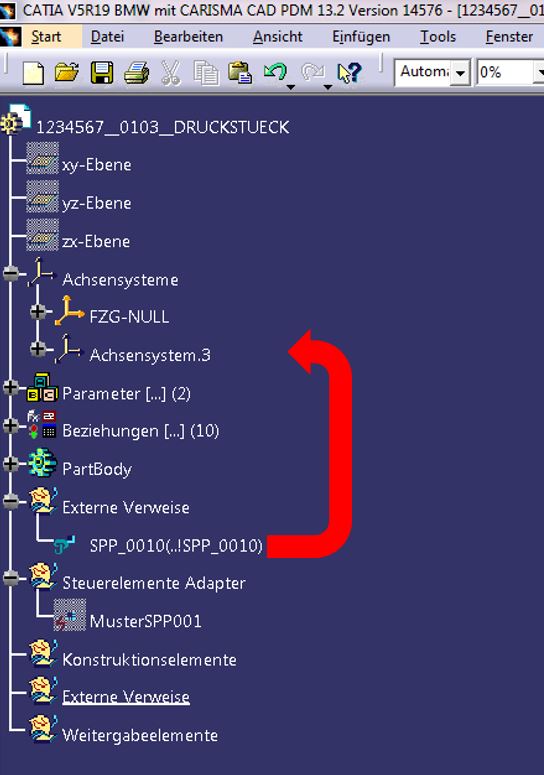Select the underlined Externe Verweise item
The height and width of the screenshot is (775, 544).
(x=126, y=696)
